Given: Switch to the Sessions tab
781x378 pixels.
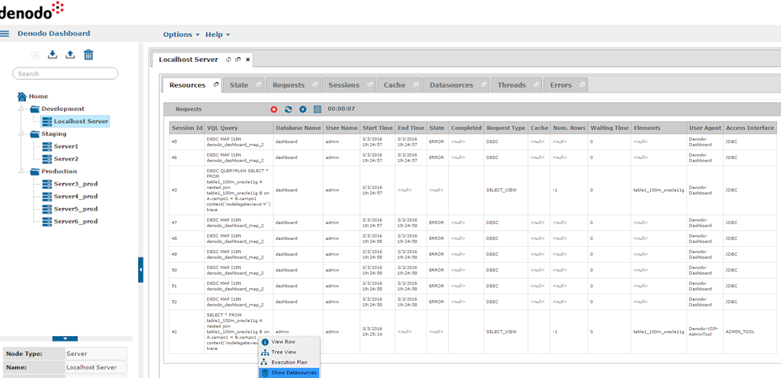Looking at the screenshot, I should click(344, 85).
